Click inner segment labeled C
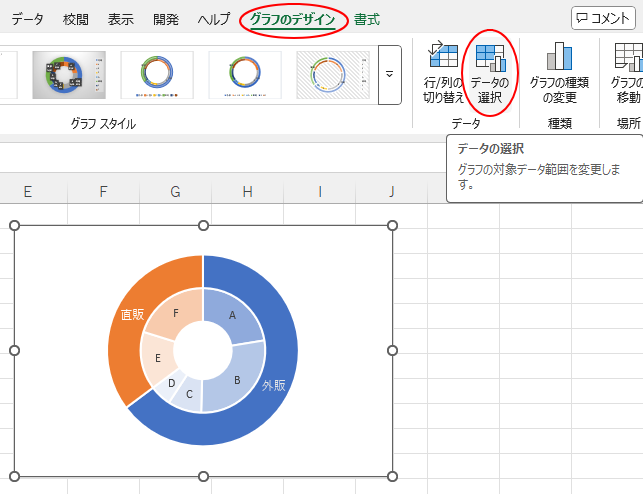This screenshot has height=494, width=643. pyautogui.click(x=189, y=394)
